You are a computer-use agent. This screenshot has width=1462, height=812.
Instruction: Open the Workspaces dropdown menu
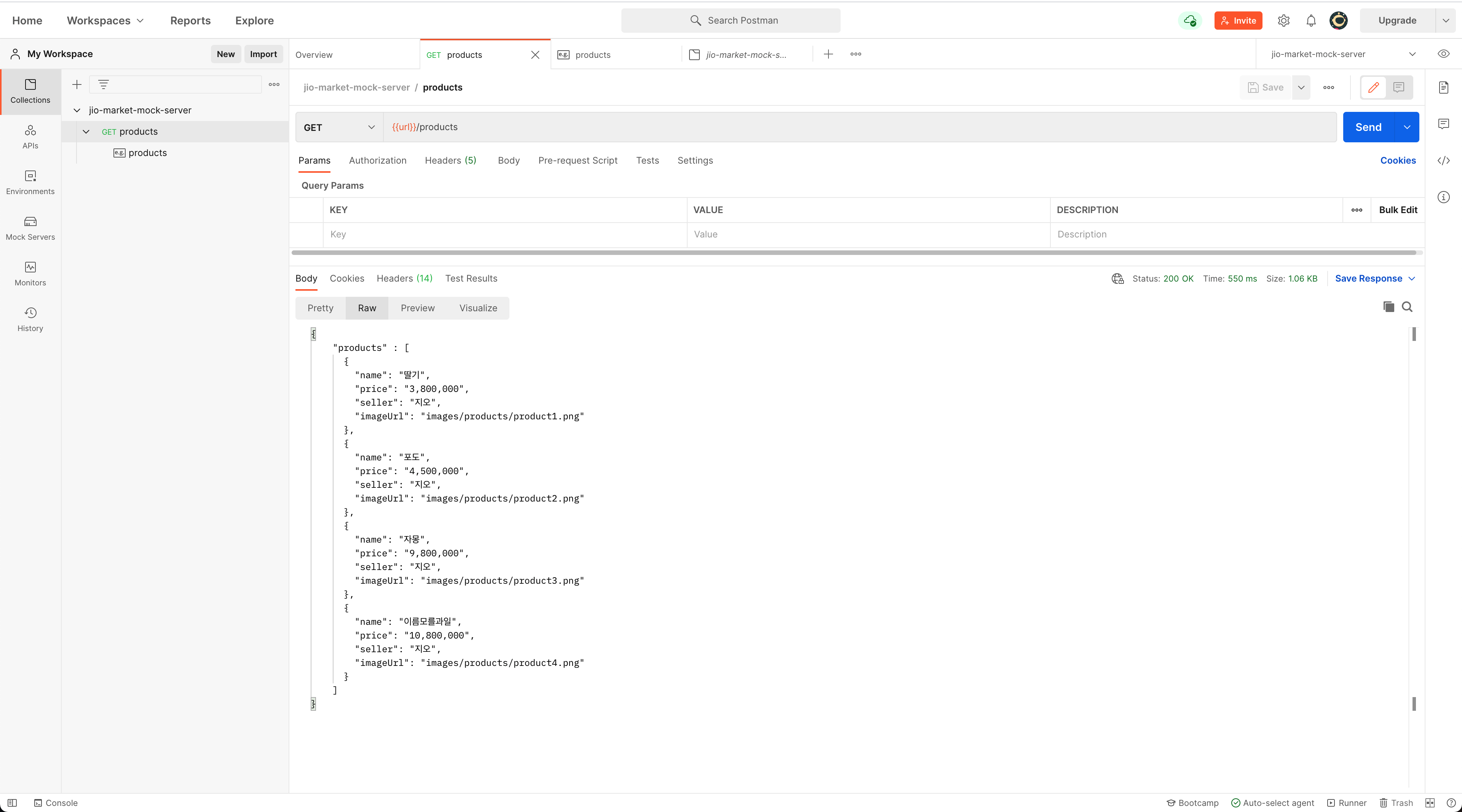point(105,21)
